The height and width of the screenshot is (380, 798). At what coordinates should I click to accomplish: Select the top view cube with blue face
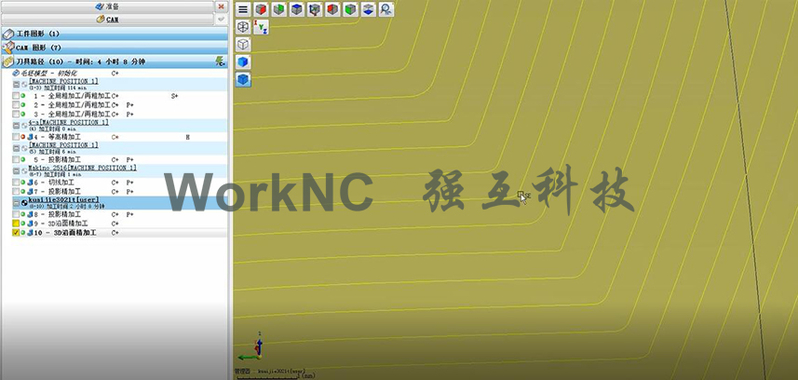tap(297, 9)
